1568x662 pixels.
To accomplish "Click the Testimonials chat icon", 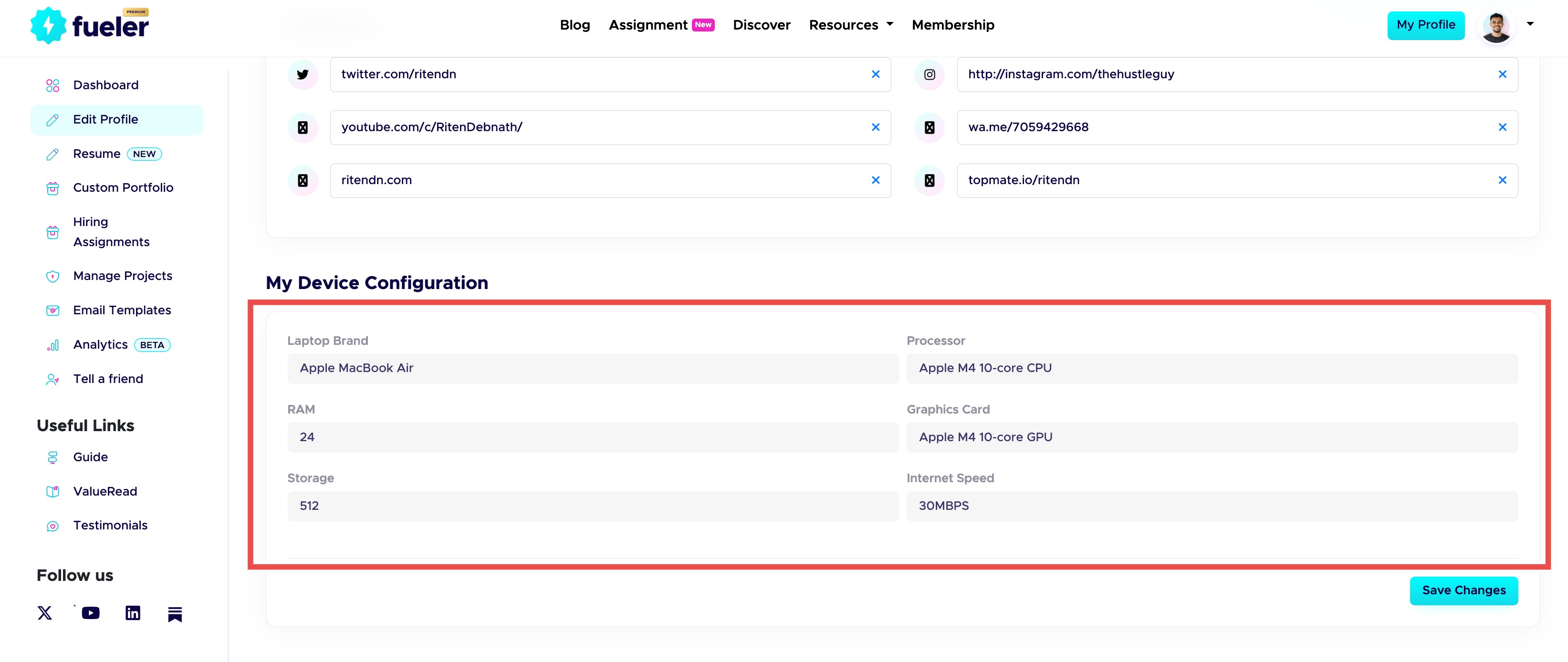I will tap(53, 526).
